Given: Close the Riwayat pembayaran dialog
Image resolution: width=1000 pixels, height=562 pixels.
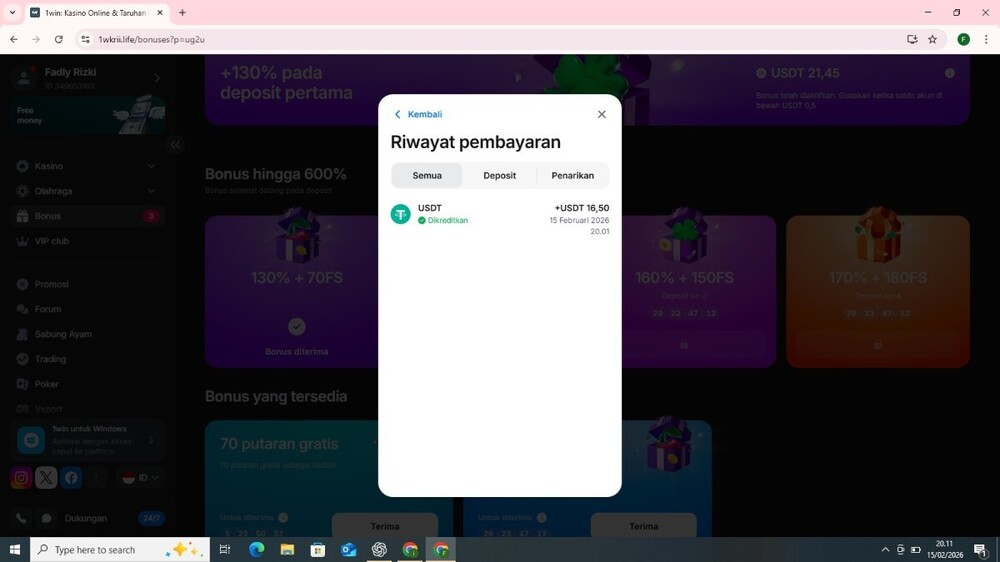Looking at the screenshot, I should coord(601,114).
